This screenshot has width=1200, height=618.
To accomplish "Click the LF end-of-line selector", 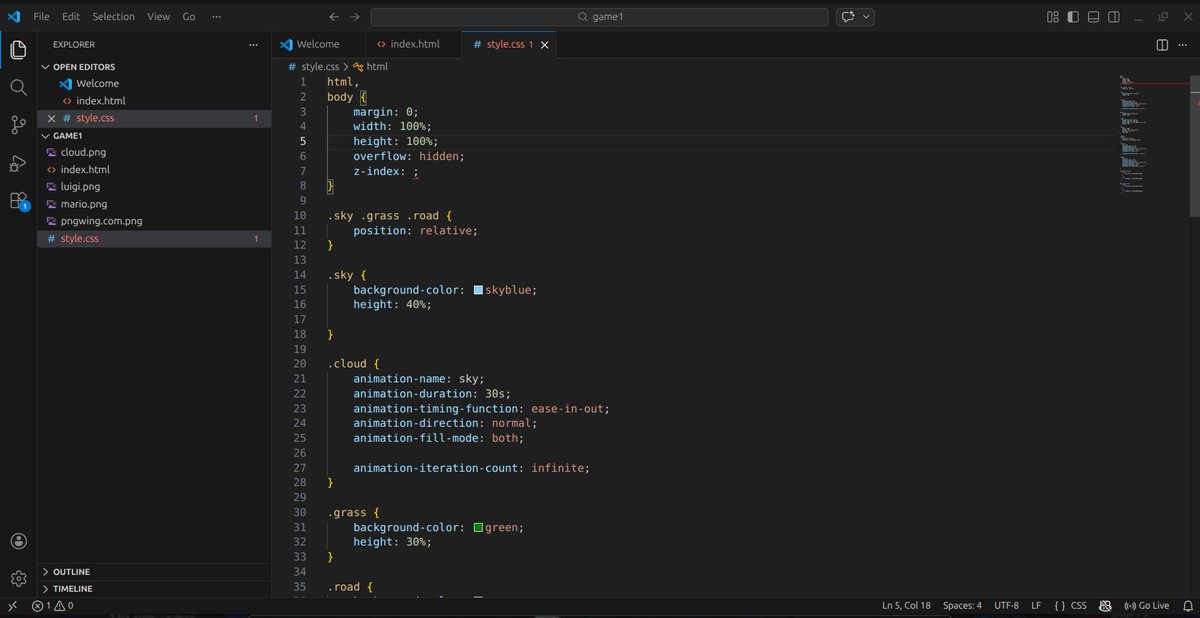I will click(1036, 606).
